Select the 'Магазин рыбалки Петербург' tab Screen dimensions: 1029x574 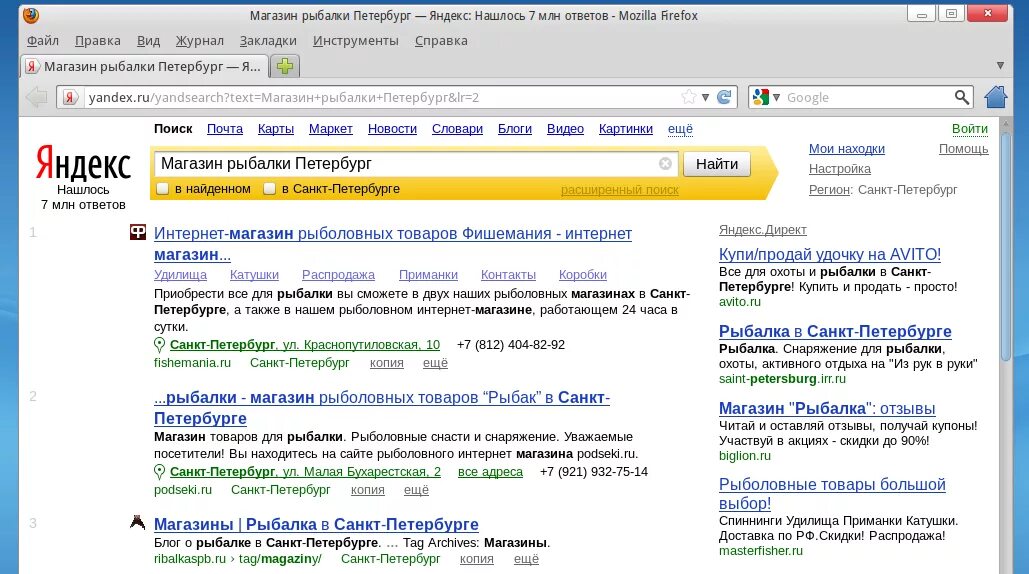(144, 66)
